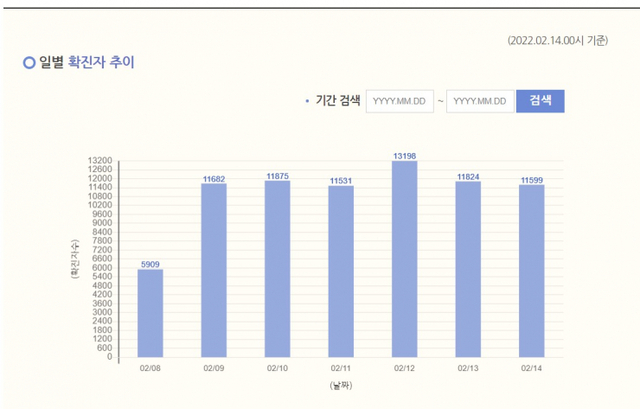Select the tallest bar for 02/12
The width and height of the screenshot is (640, 409).
[405, 259]
